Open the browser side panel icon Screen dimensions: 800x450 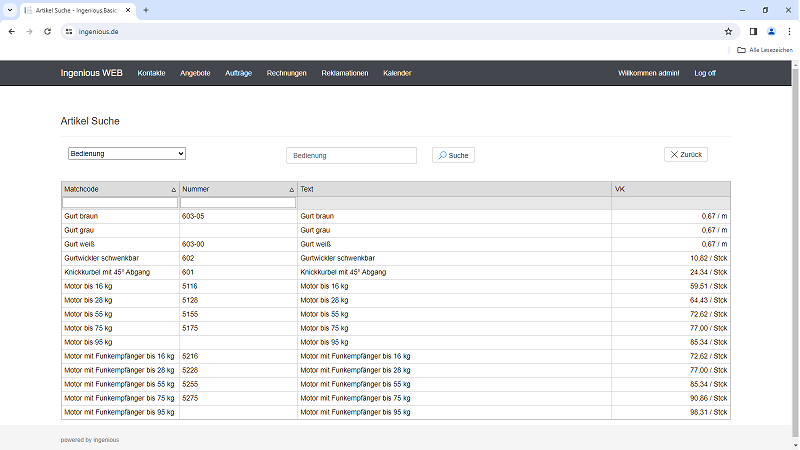753,32
